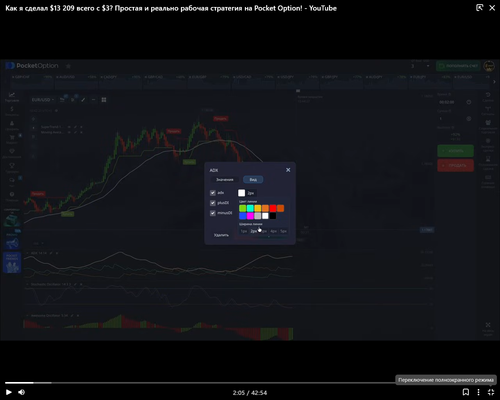500x400 pixels.
Task: Pick the light orange line color swatch
Action: (x=265, y=208)
